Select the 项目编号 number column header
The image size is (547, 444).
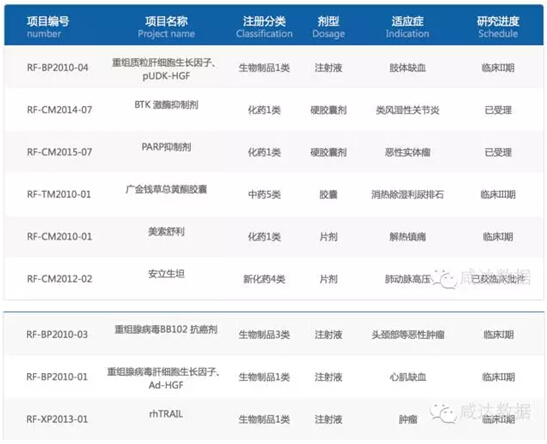click(x=48, y=27)
